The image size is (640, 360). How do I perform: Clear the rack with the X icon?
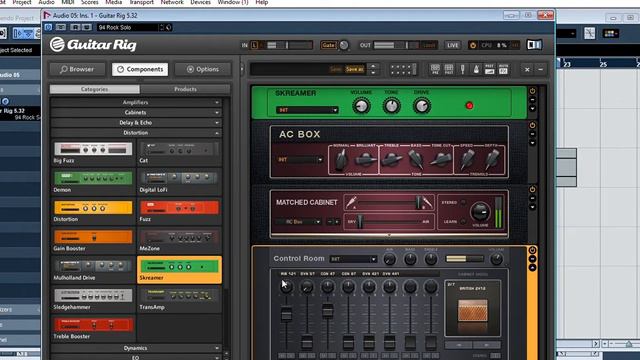coord(527,69)
